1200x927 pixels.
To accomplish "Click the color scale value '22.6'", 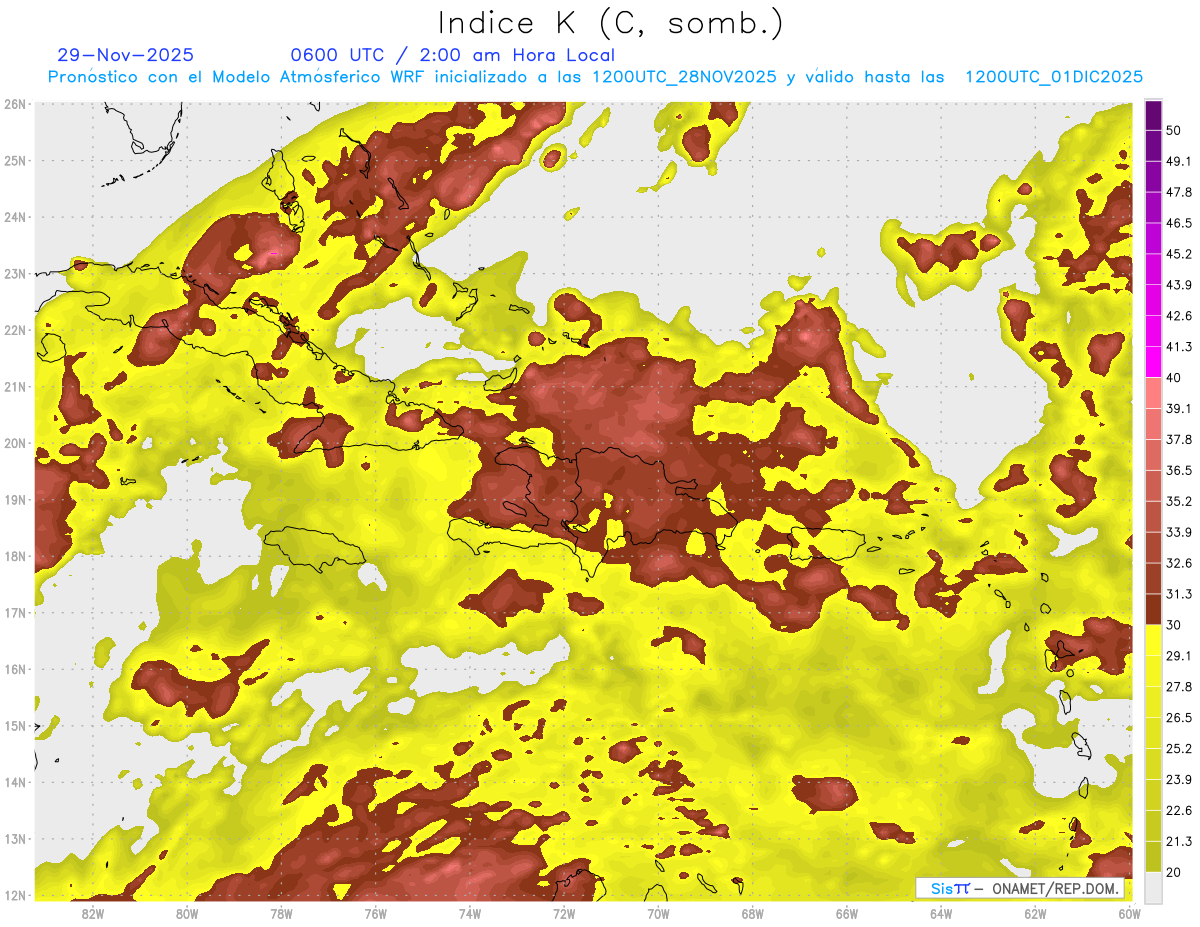I will (1178, 810).
